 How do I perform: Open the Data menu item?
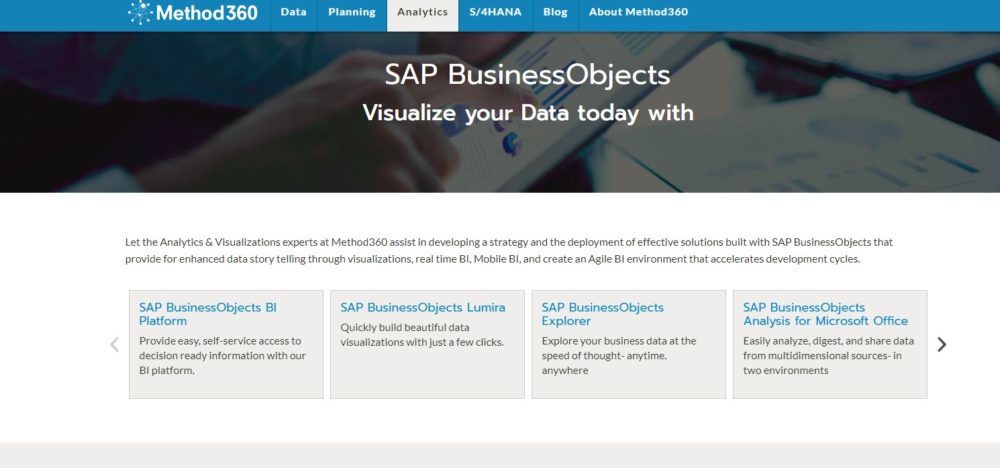click(293, 12)
